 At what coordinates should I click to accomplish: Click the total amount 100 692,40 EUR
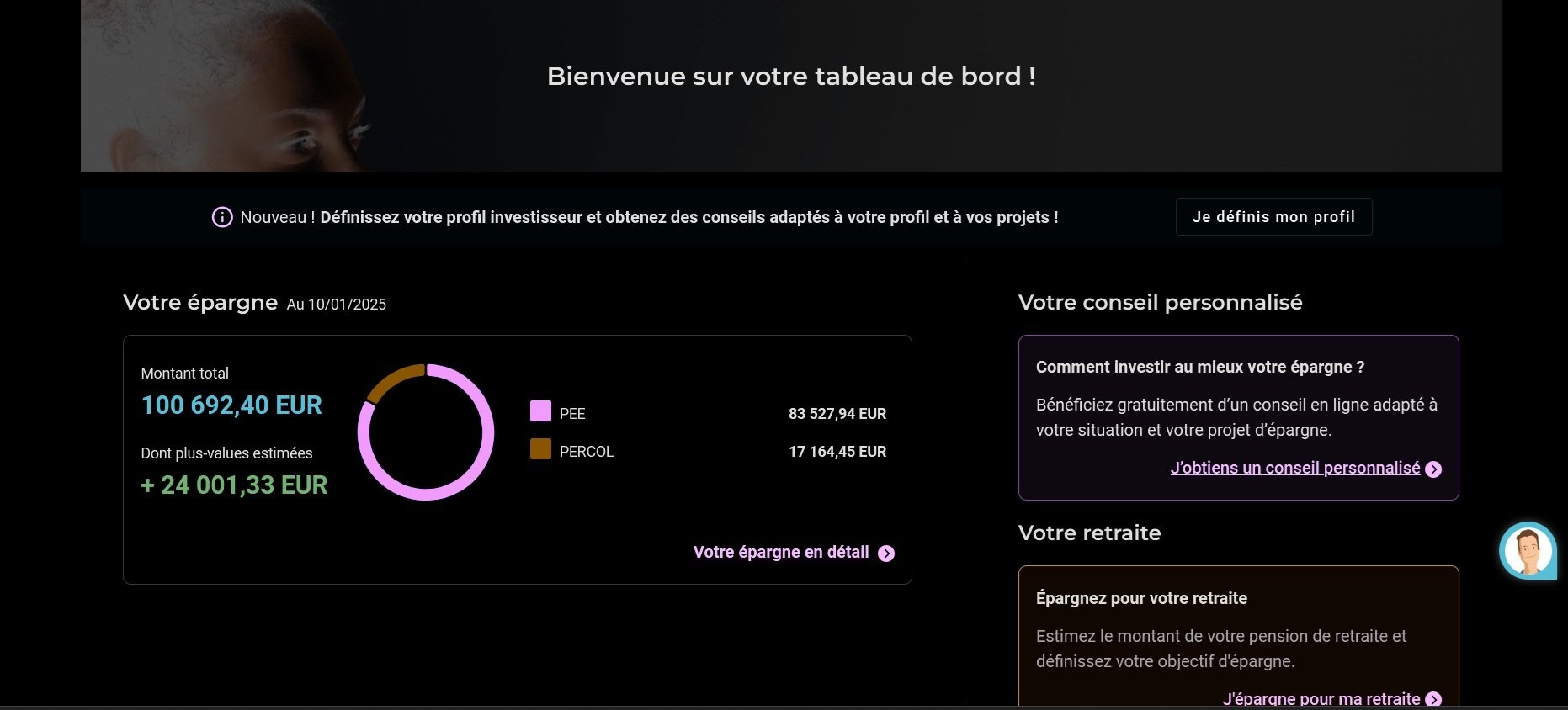(x=231, y=405)
